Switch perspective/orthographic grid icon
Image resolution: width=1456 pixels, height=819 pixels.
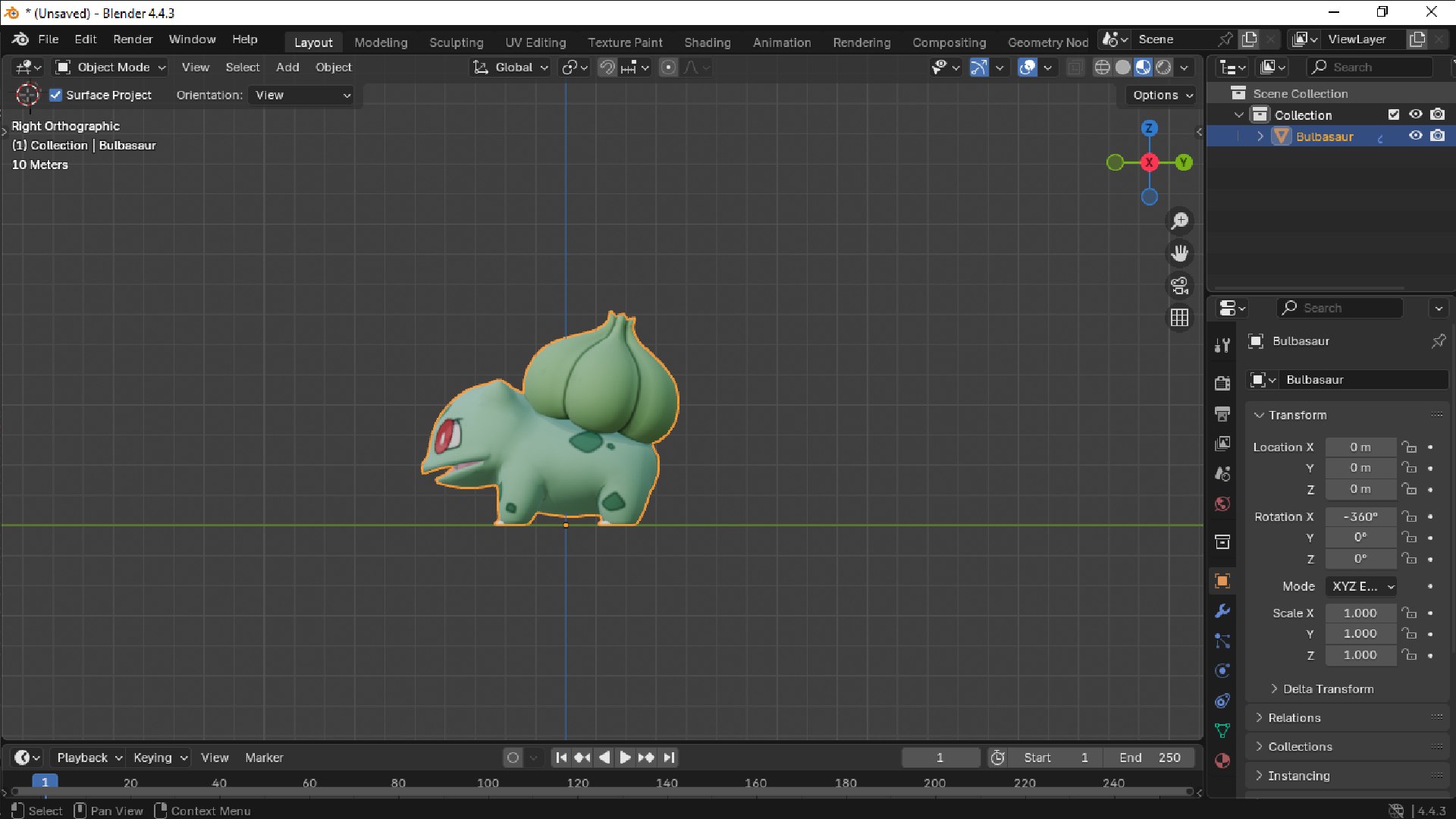1179,318
